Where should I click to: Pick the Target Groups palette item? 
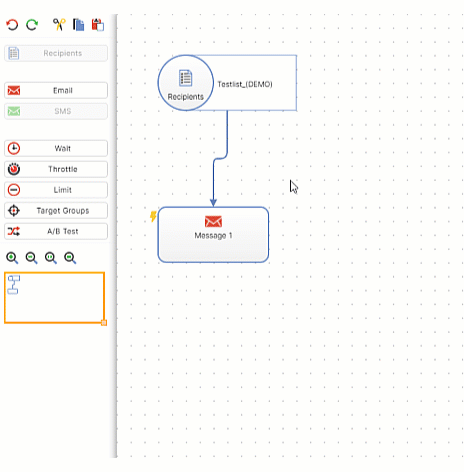(x=56, y=210)
